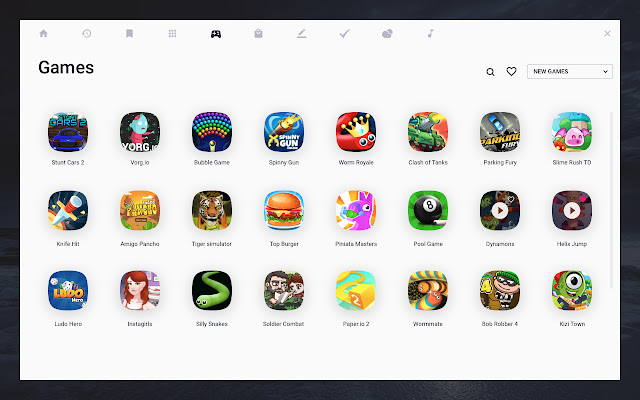Viewport: 640px width, 400px height.
Task: Play the Helix Jump game preview
Action: tap(572, 211)
